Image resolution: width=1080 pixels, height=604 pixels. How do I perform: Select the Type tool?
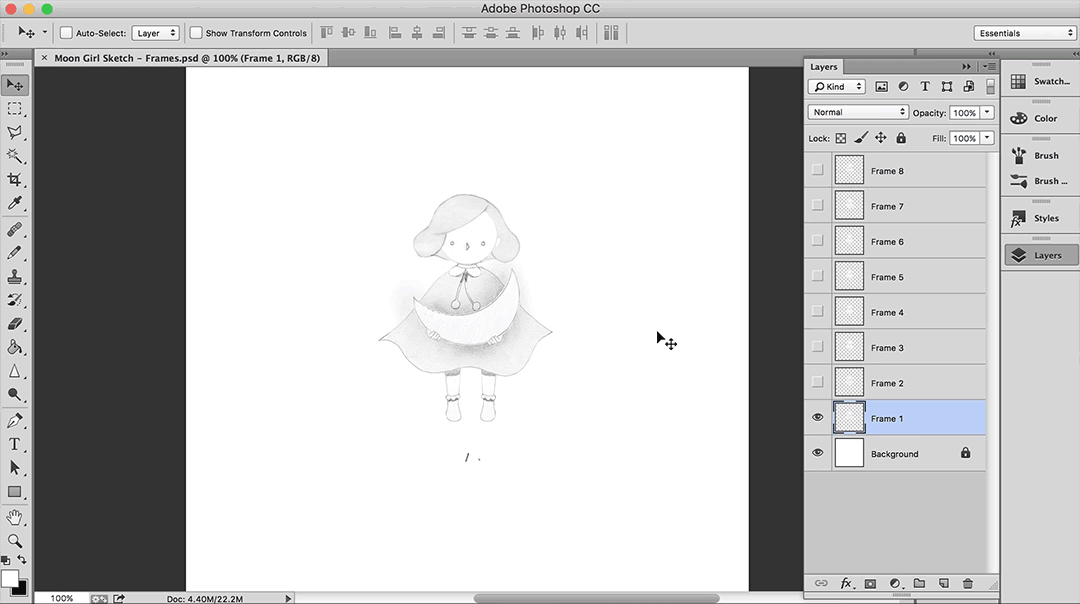tap(15, 444)
